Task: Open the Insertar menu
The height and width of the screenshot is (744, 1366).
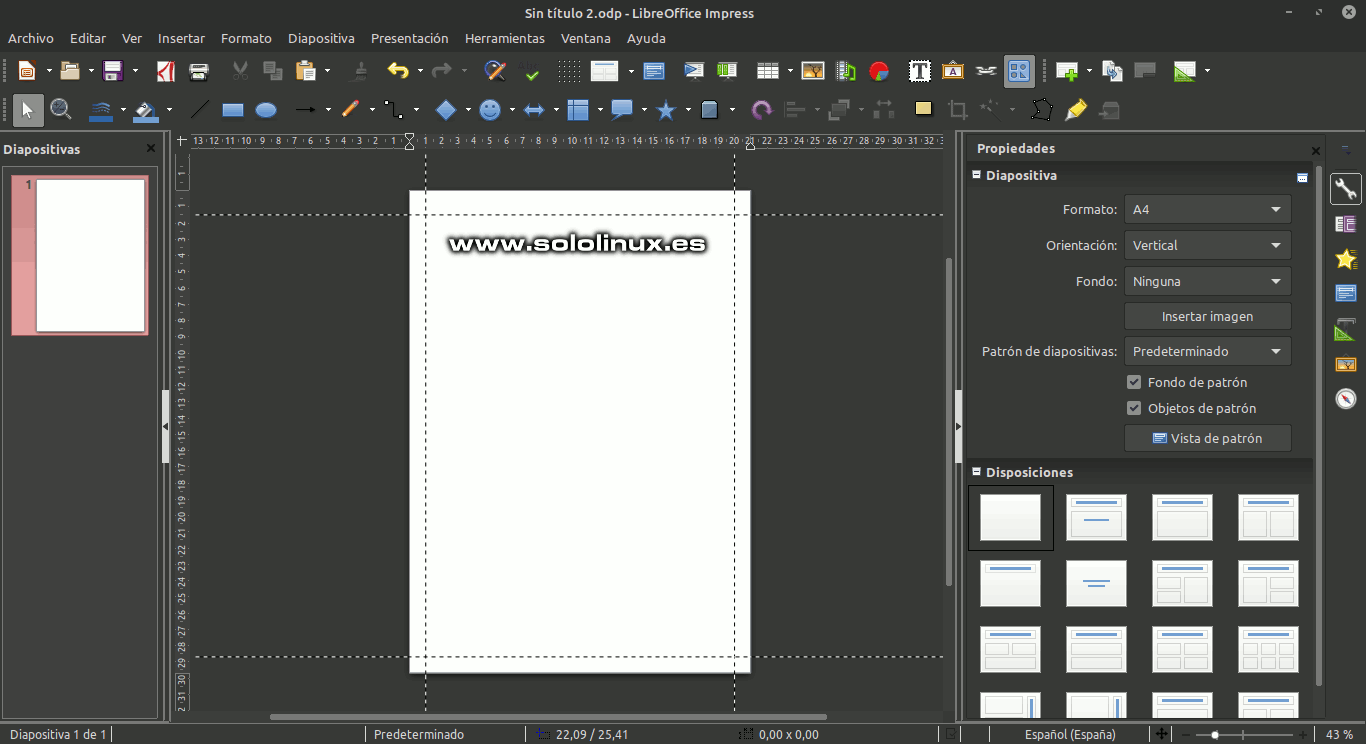Action: [181, 38]
